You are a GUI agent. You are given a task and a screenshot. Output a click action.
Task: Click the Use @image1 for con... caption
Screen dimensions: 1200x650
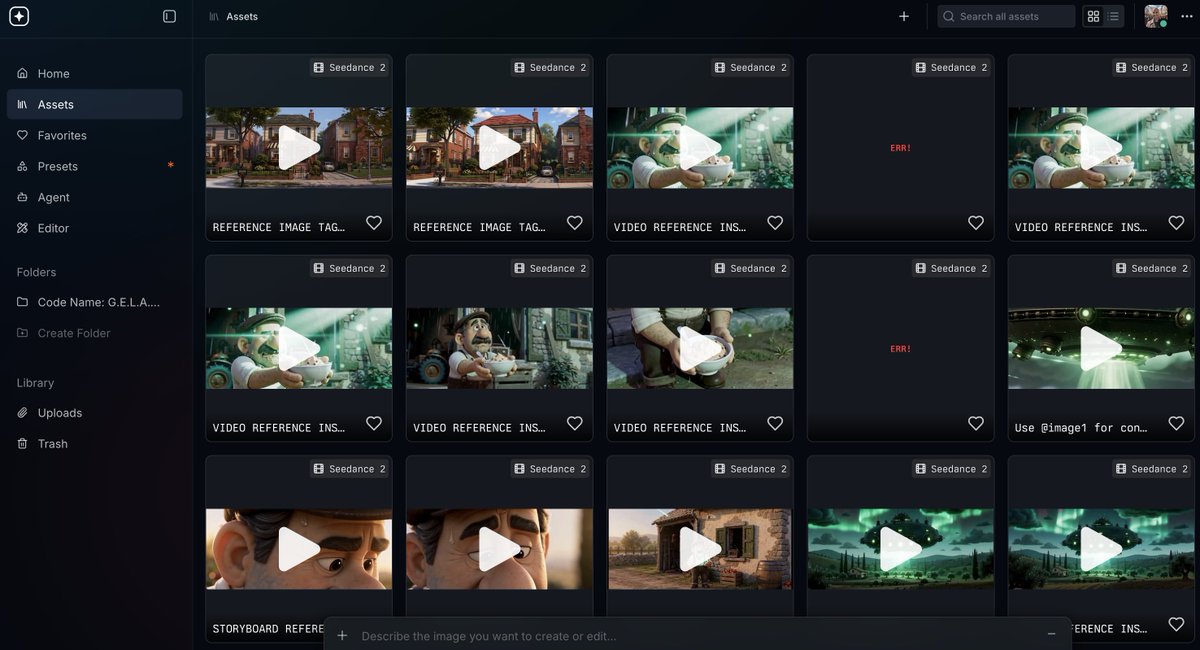coord(1081,428)
